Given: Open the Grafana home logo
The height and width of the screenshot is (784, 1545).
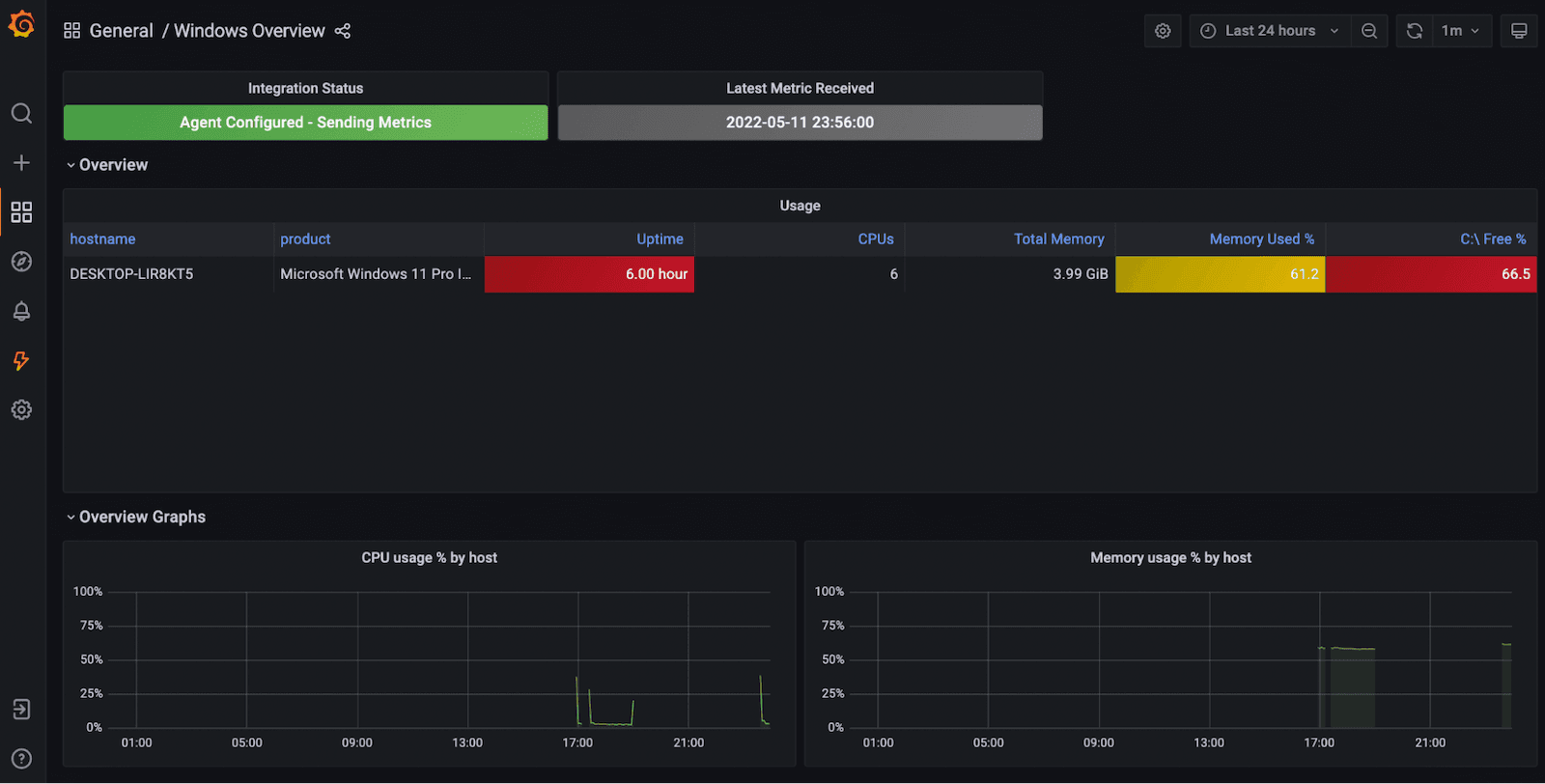Looking at the screenshot, I should click(x=21, y=24).
